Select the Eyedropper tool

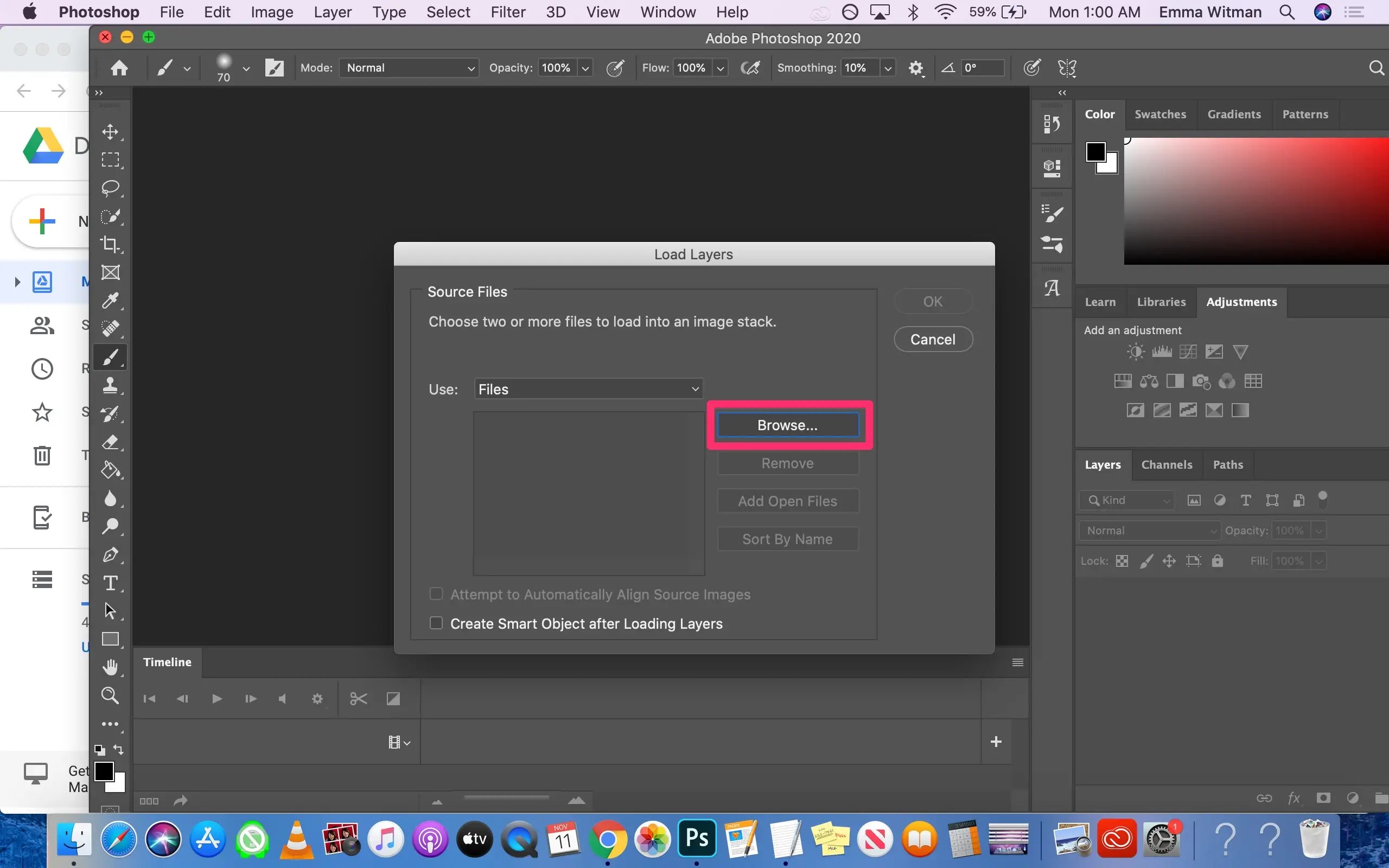110,300
